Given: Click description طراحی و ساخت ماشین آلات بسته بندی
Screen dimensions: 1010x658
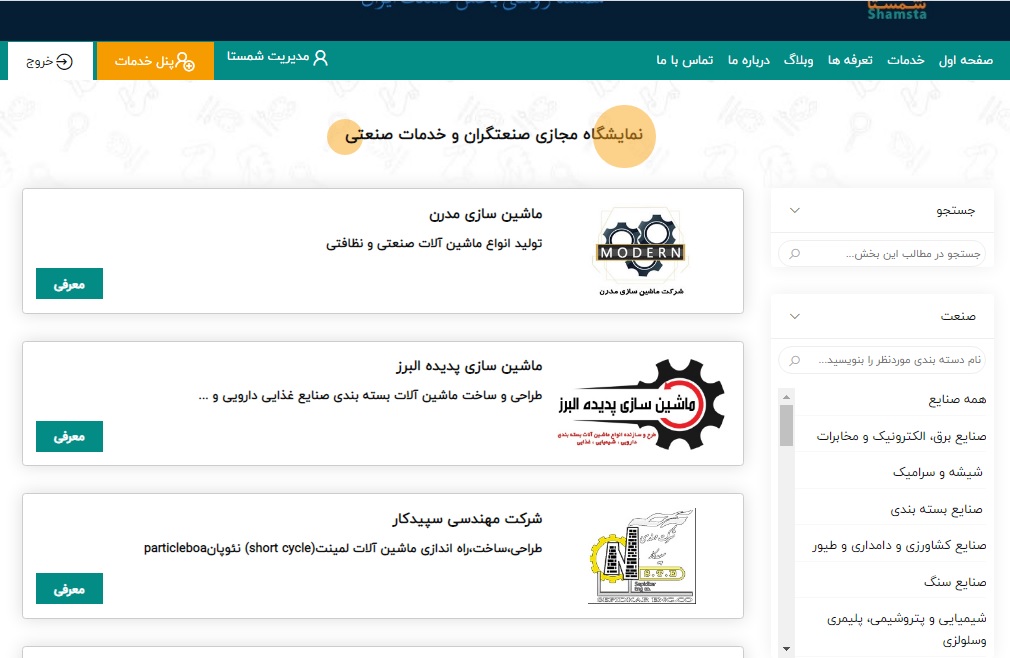Looking at the screenshot, I should click(370, 395).
